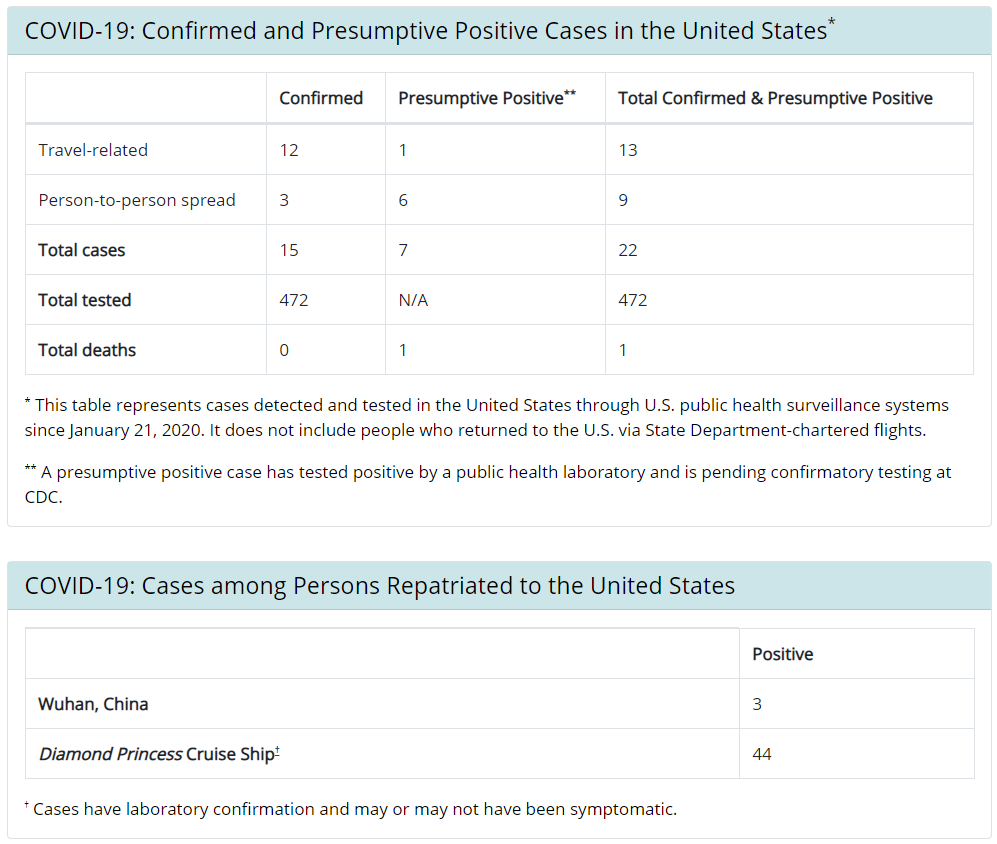Click the Cases among Persons Repatriated heading
The height and width of the screenshot is (844, 997).
(380, 586)
